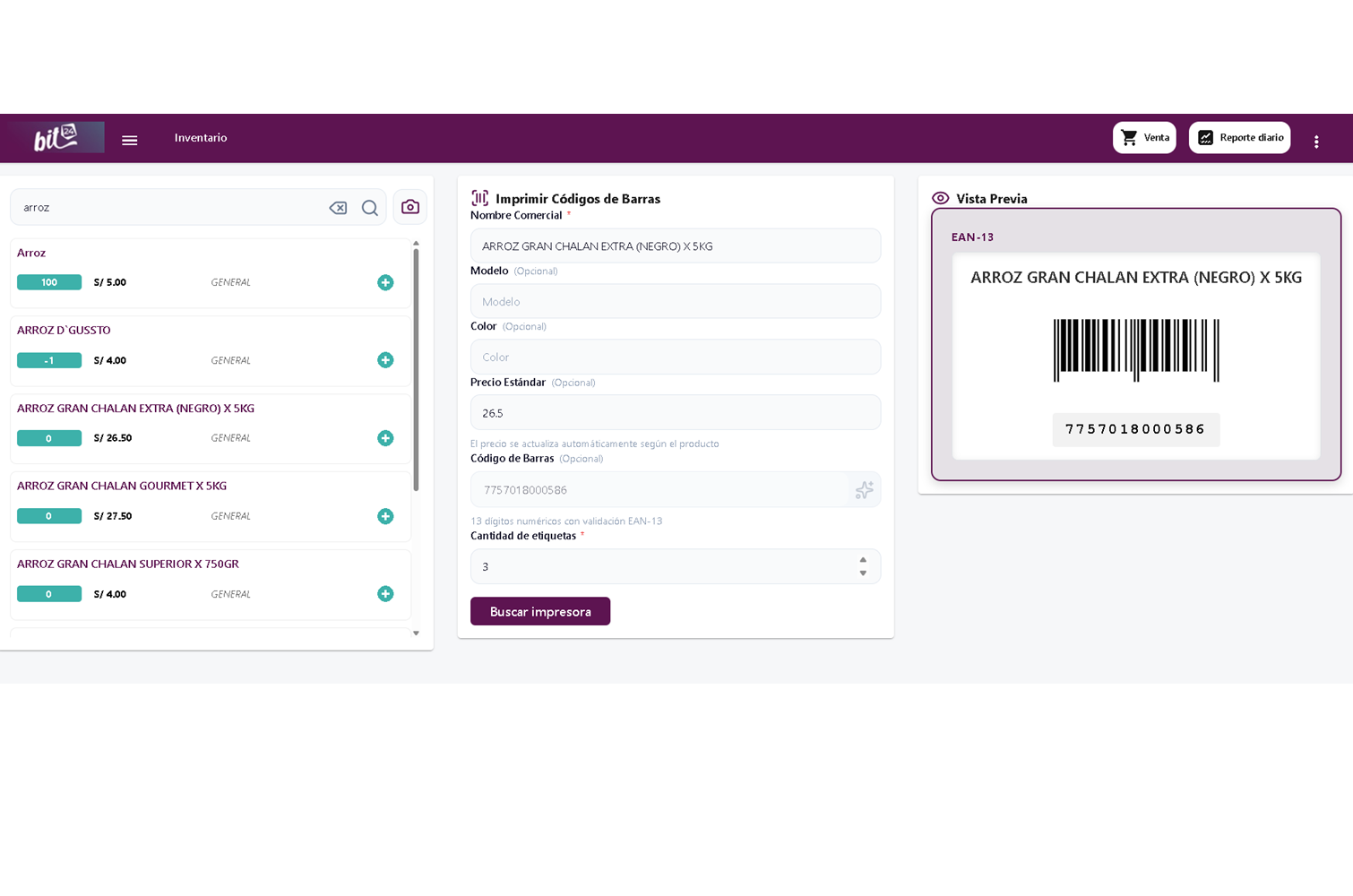1353x896 pixels.
Task: Click the Inventario header item
Action: point(201,138)
